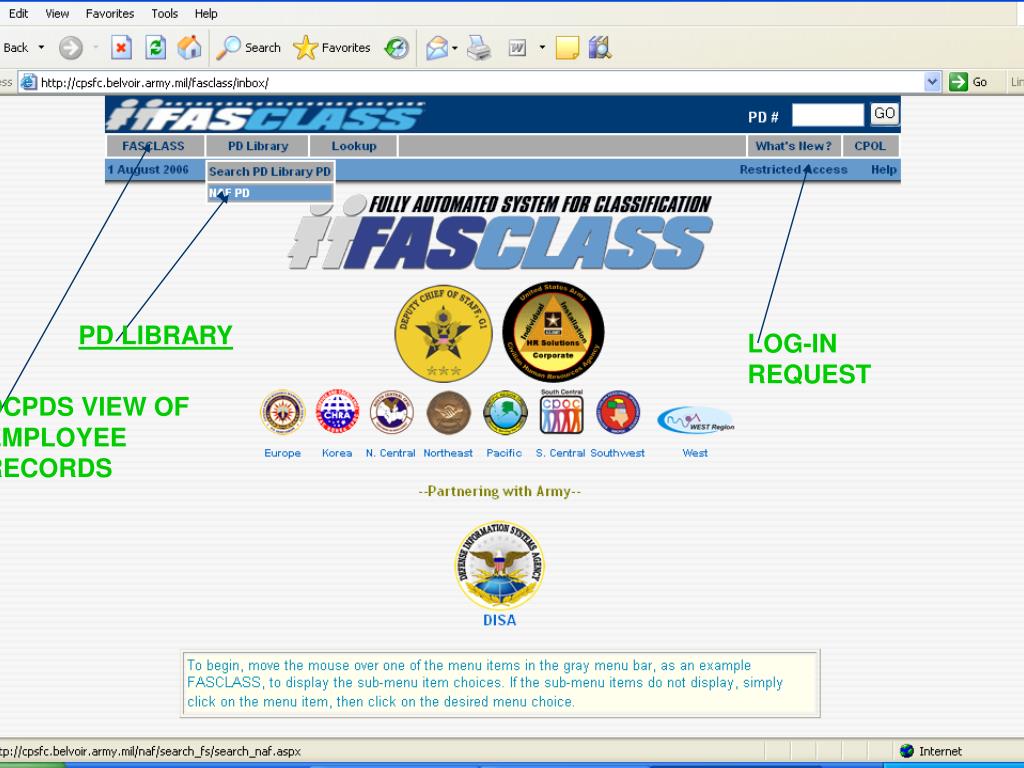Screen dimensions: 1024x768
Task: Open the View menu
Action: click(57, 14)
